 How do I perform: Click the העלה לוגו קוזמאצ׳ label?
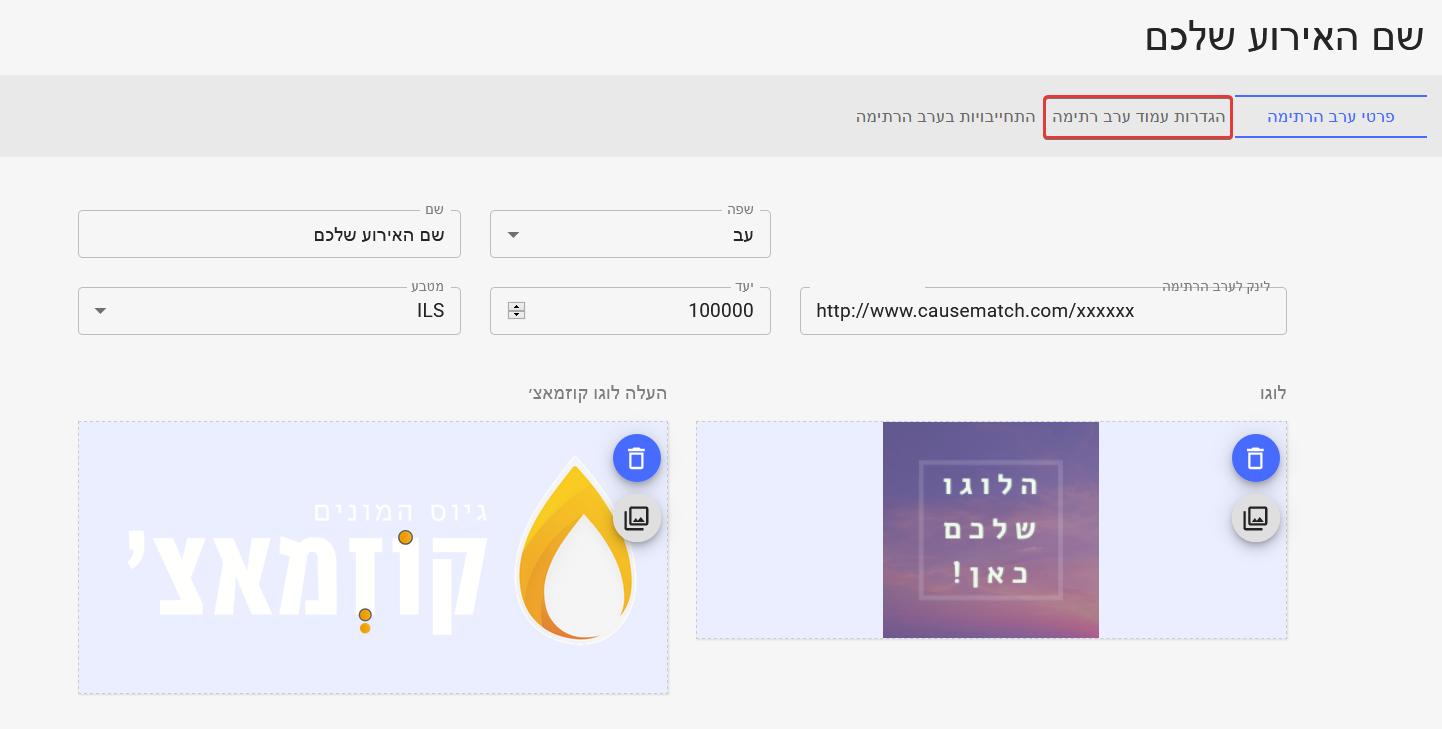pyautogui.click(x=598, y=393)
